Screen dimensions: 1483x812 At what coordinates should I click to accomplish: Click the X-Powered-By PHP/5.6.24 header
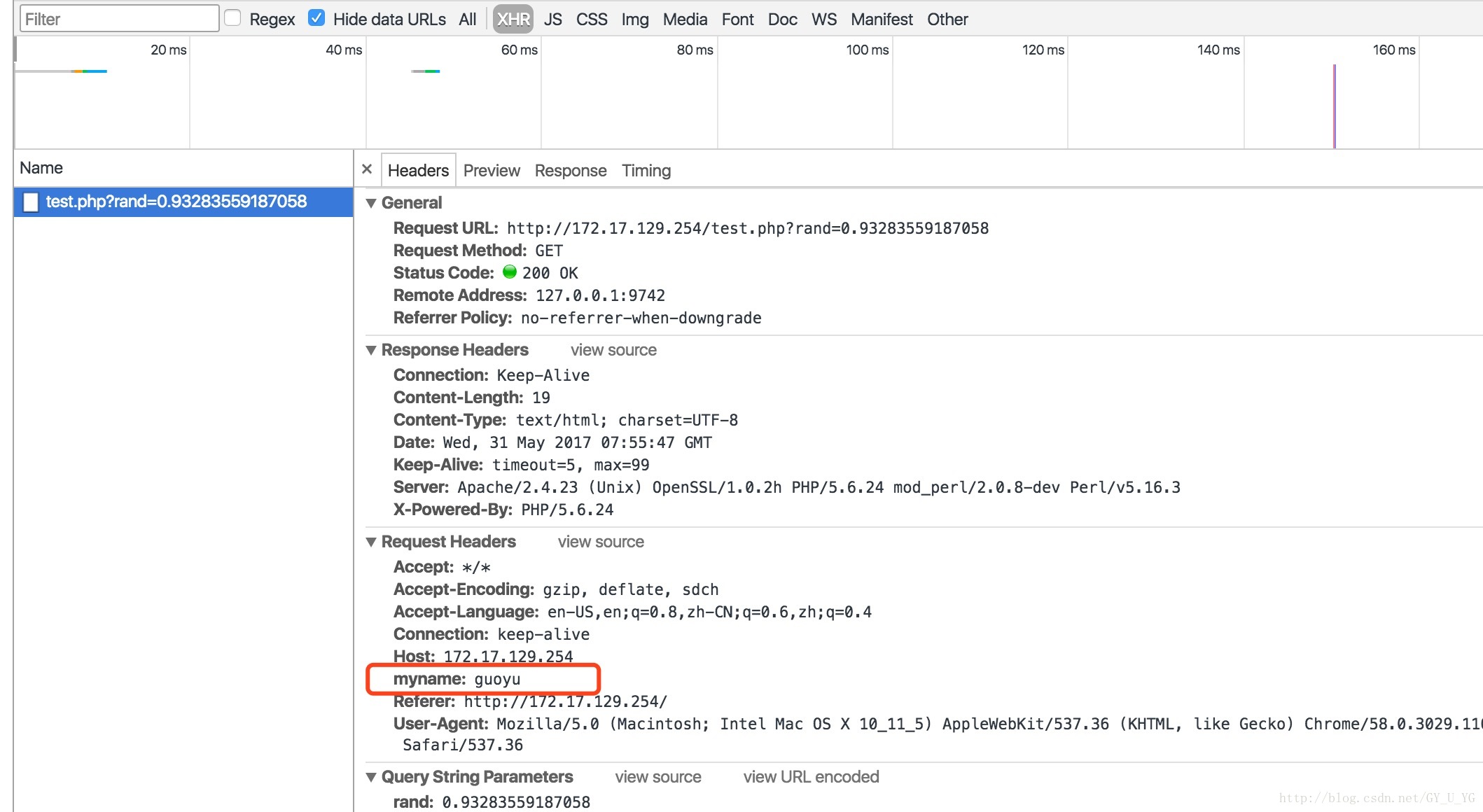tap(503, 510)
